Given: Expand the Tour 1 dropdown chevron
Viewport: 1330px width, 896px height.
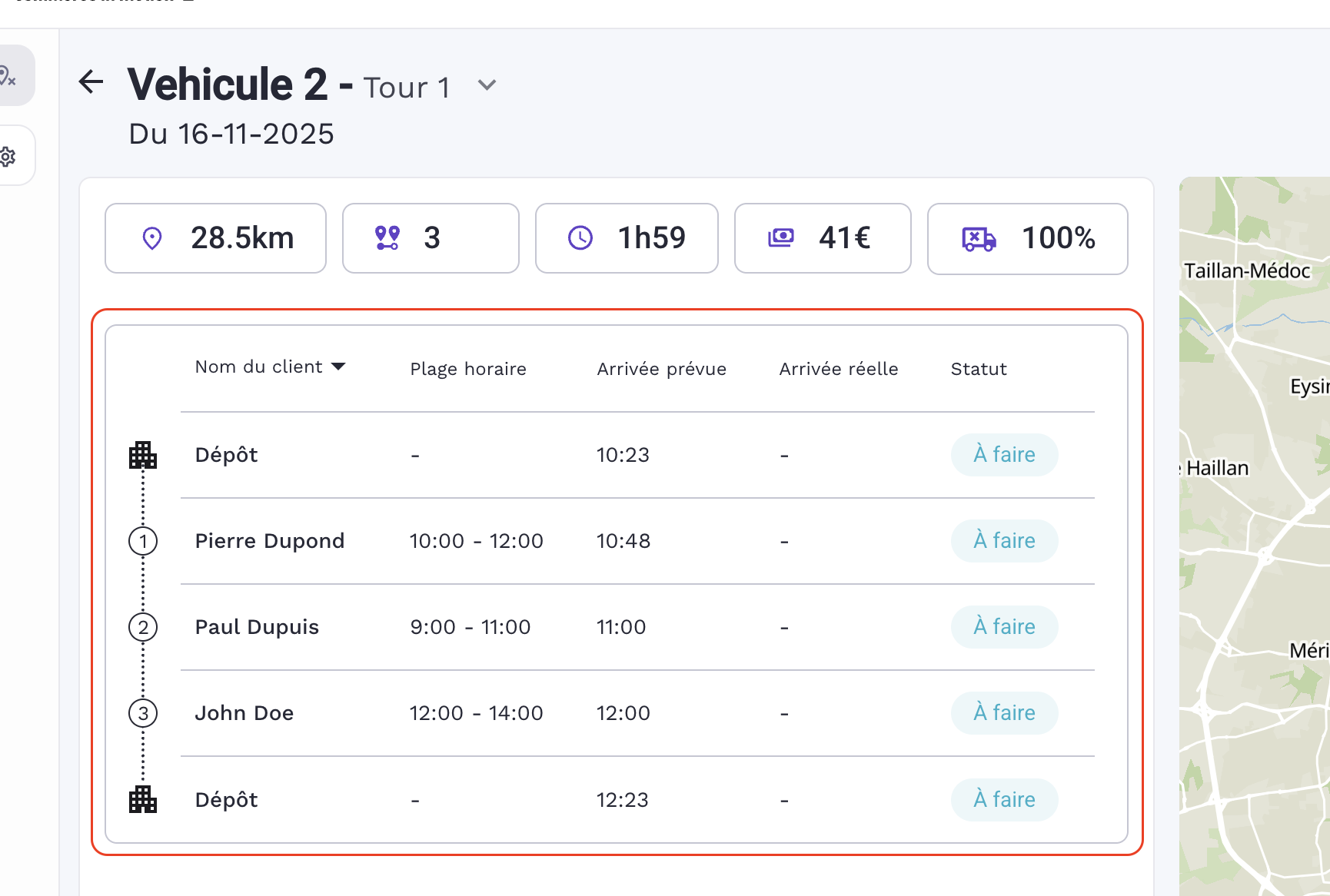Looking at the screenshot, I should point(487,85).
